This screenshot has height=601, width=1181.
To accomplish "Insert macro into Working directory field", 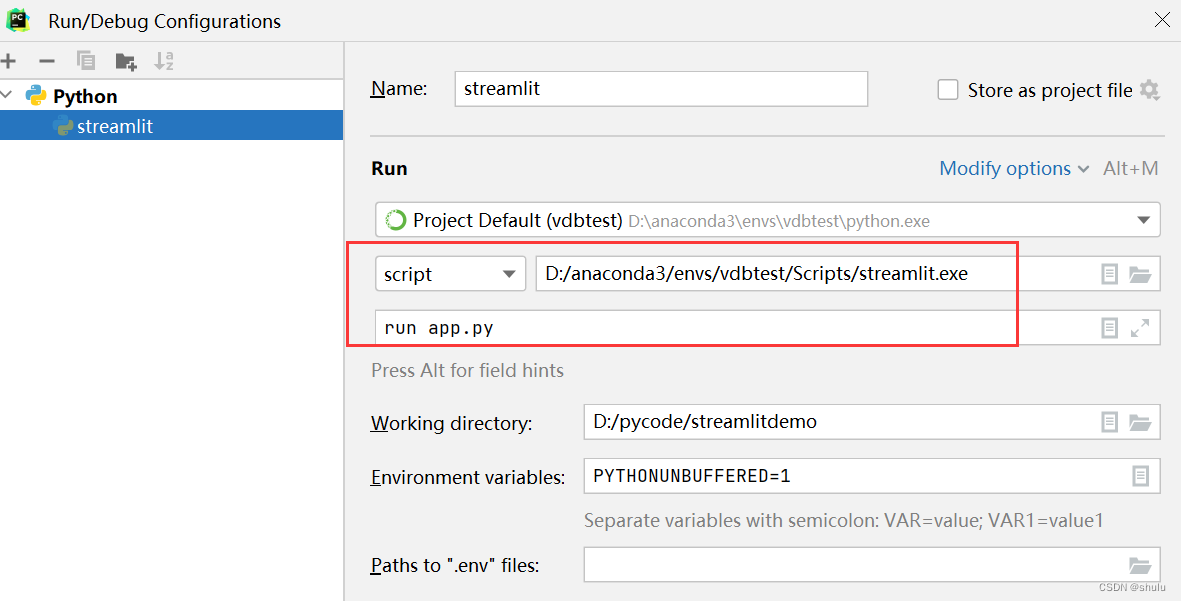I will 1109,422.
